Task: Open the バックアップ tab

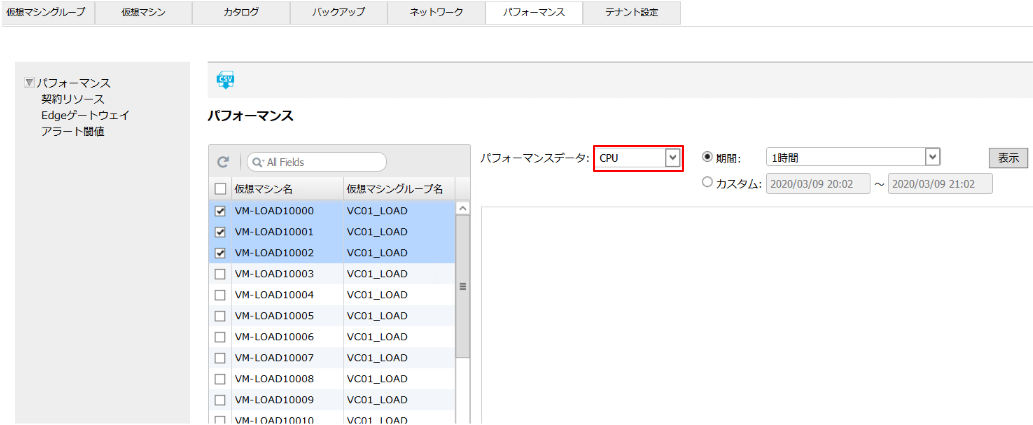Action: [x=339, y=13]
